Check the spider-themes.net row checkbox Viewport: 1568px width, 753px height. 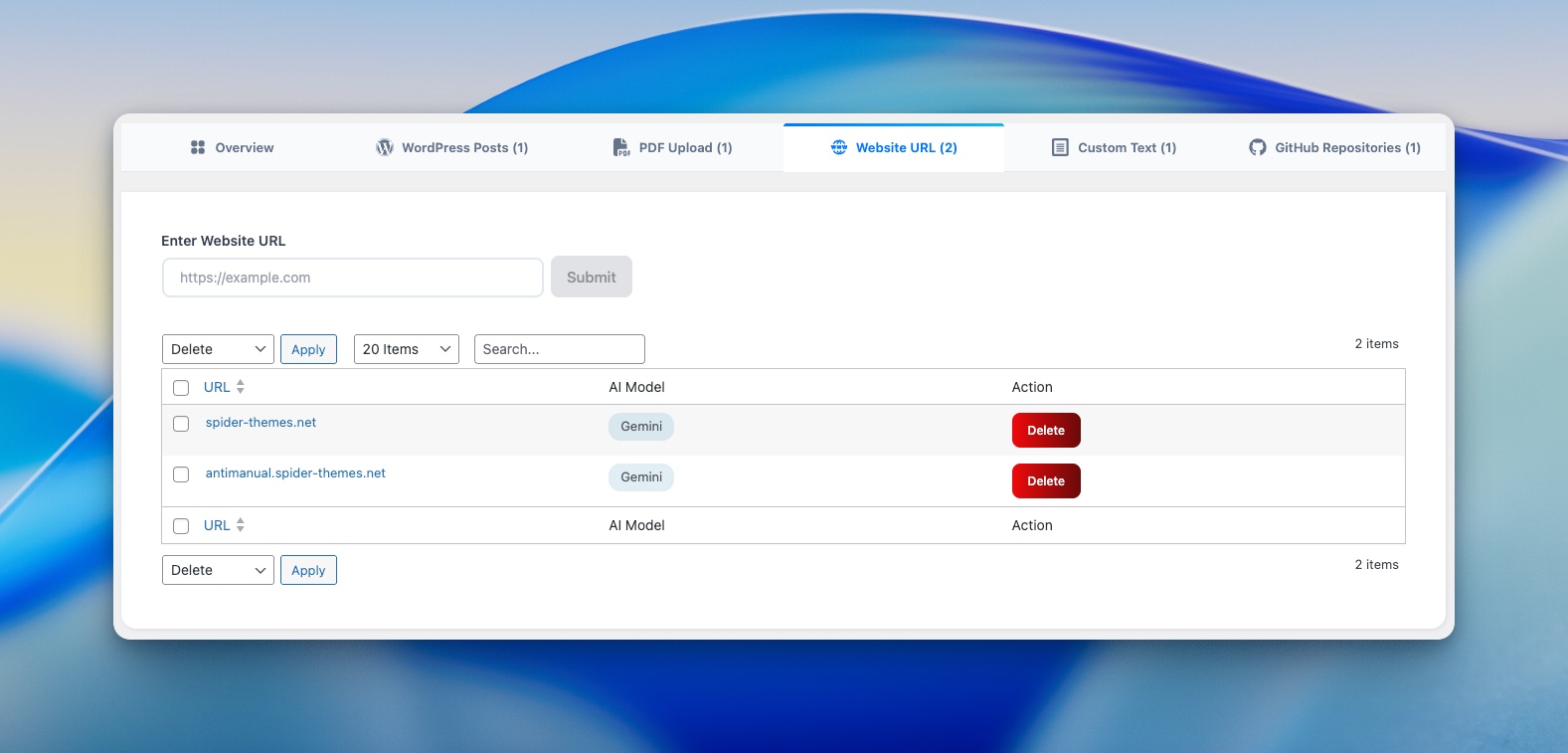tap(181, 424)
